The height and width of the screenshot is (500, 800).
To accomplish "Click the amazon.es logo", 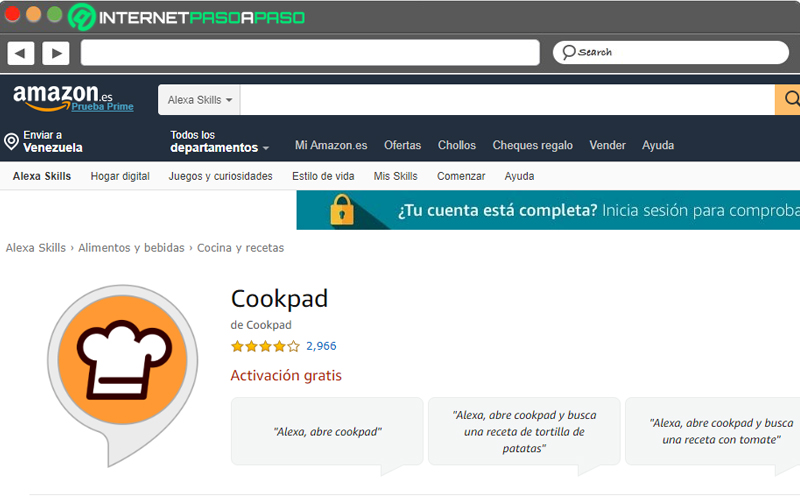I will click(62, 96).
